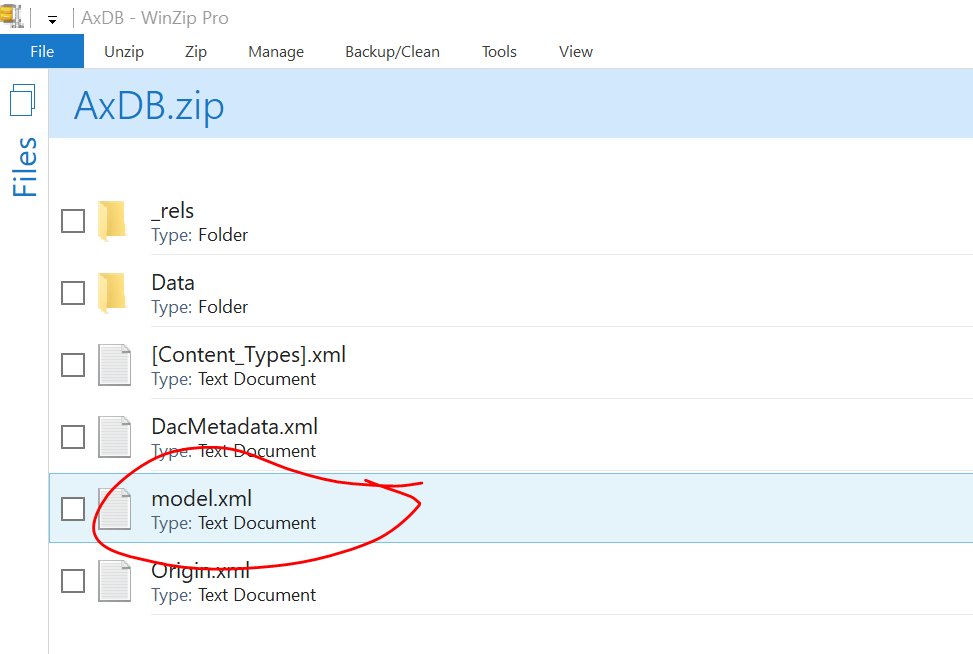Enable the Origin.xml checkbox

[73, 581]
